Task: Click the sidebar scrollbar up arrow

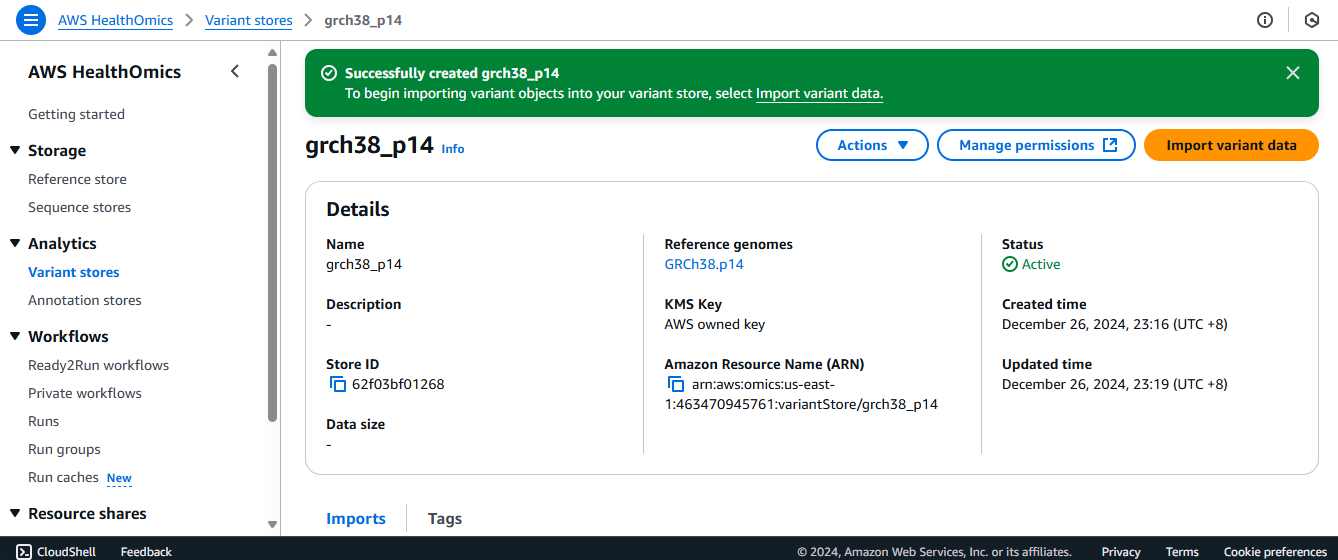Action: tap(273, 53)
